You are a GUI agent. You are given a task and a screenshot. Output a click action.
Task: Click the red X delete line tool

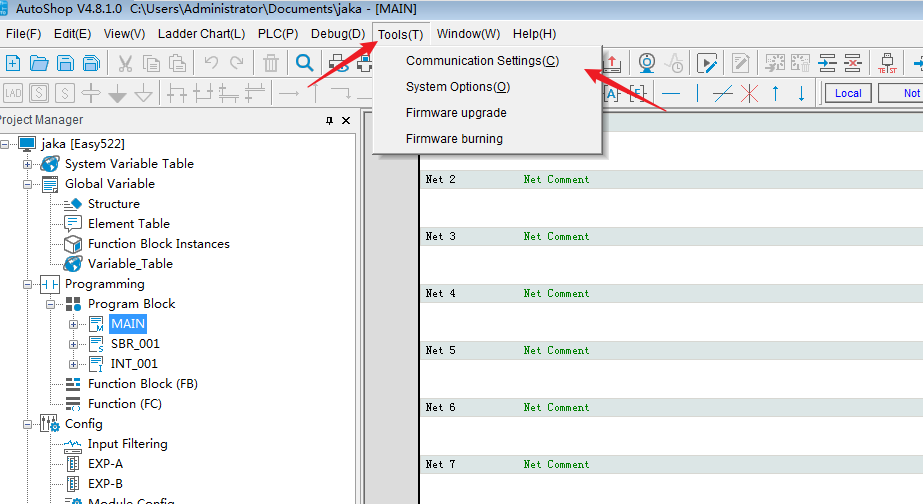pos(749,93)
